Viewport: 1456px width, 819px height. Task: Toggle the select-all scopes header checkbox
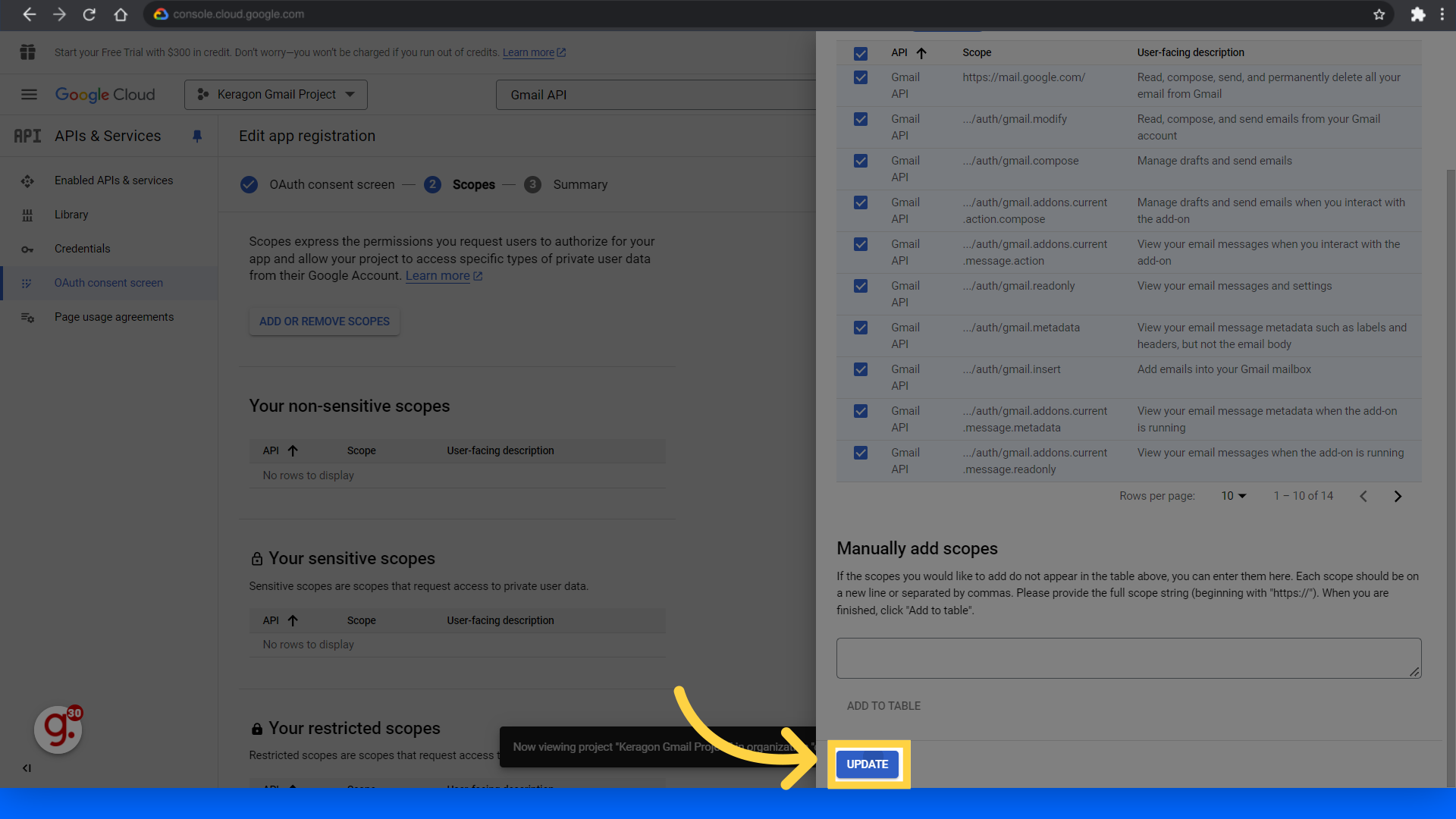click(x=861, y=54)
